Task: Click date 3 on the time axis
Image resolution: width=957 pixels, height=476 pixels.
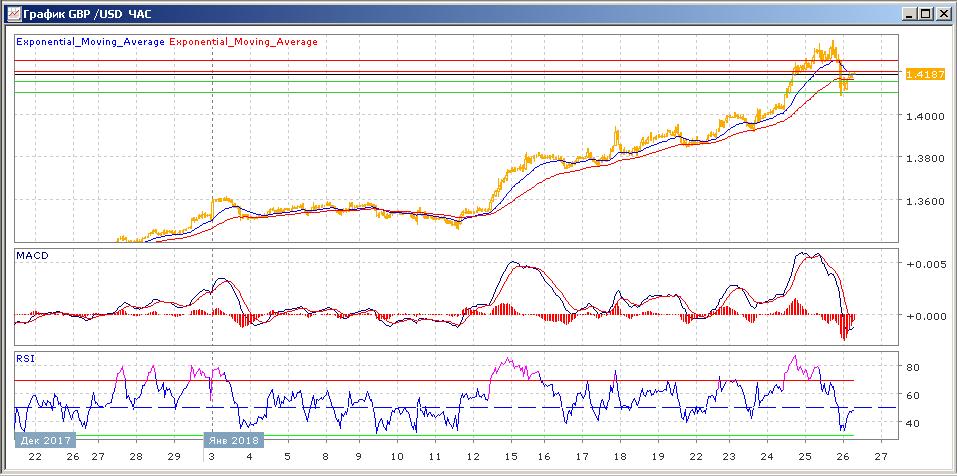Action: [x=211, y=456]
